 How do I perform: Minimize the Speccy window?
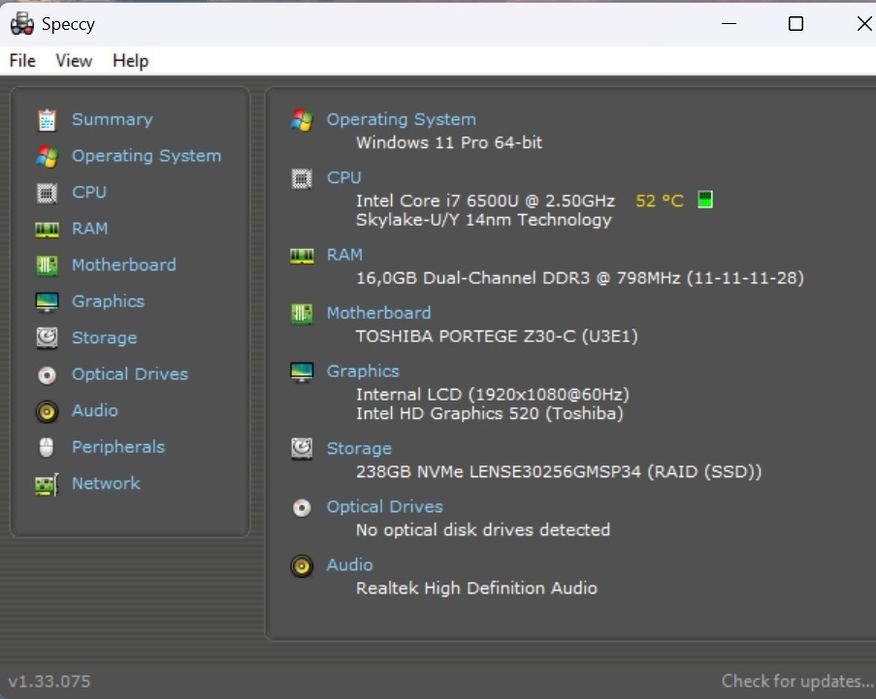729,23
